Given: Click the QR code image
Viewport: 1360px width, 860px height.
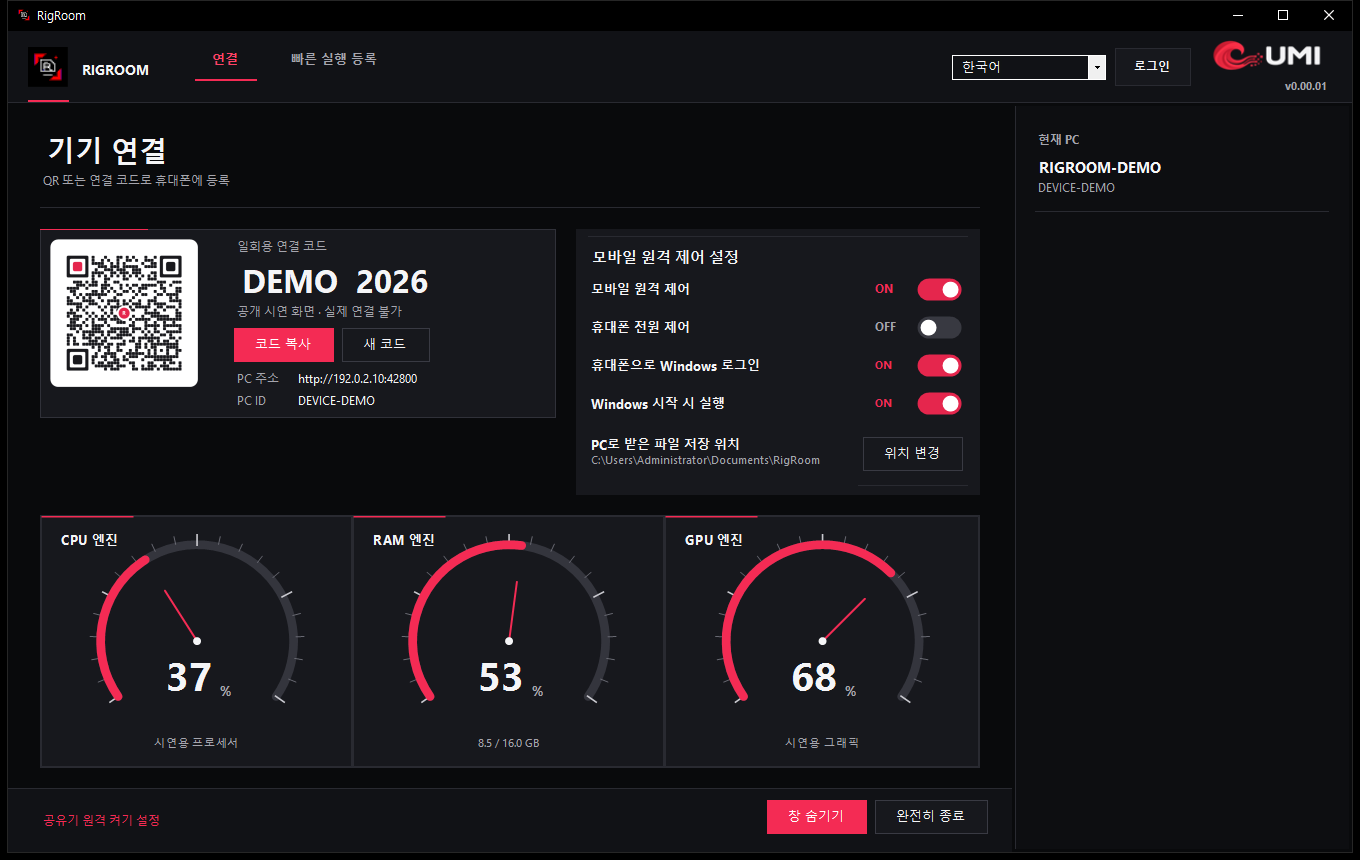Looking at the screenshot, I should [124, 313].
